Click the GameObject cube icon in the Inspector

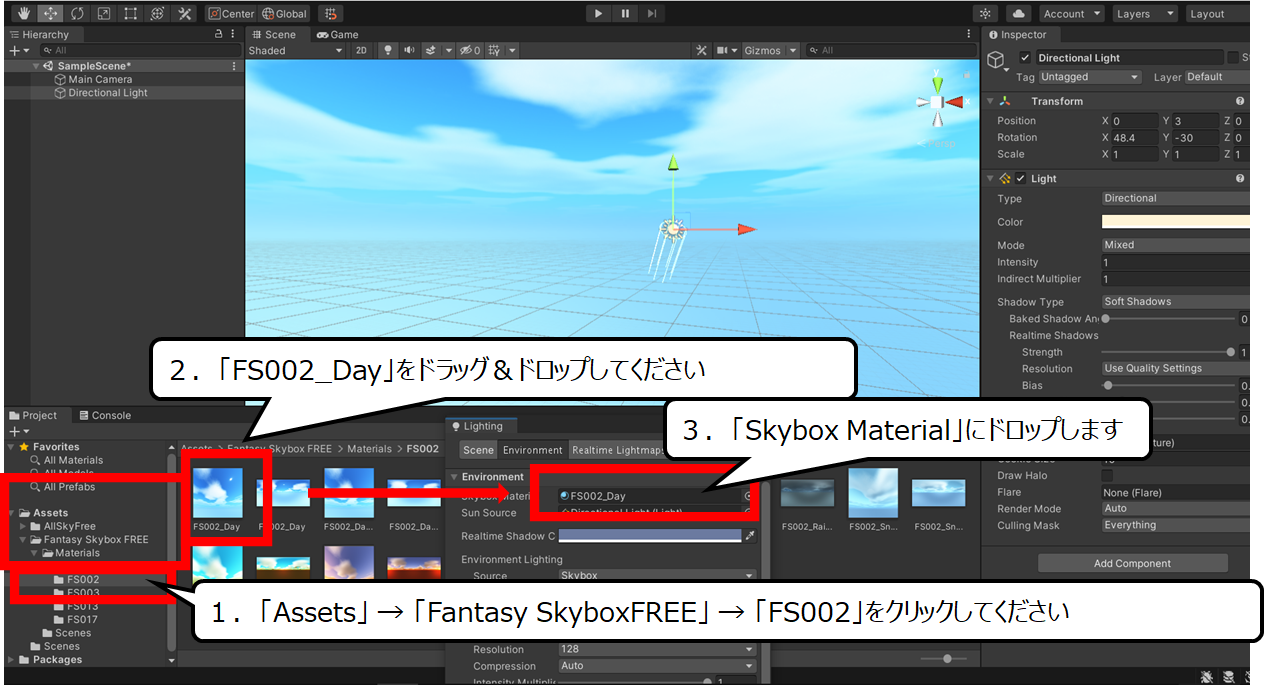click(x=996, y=60)
